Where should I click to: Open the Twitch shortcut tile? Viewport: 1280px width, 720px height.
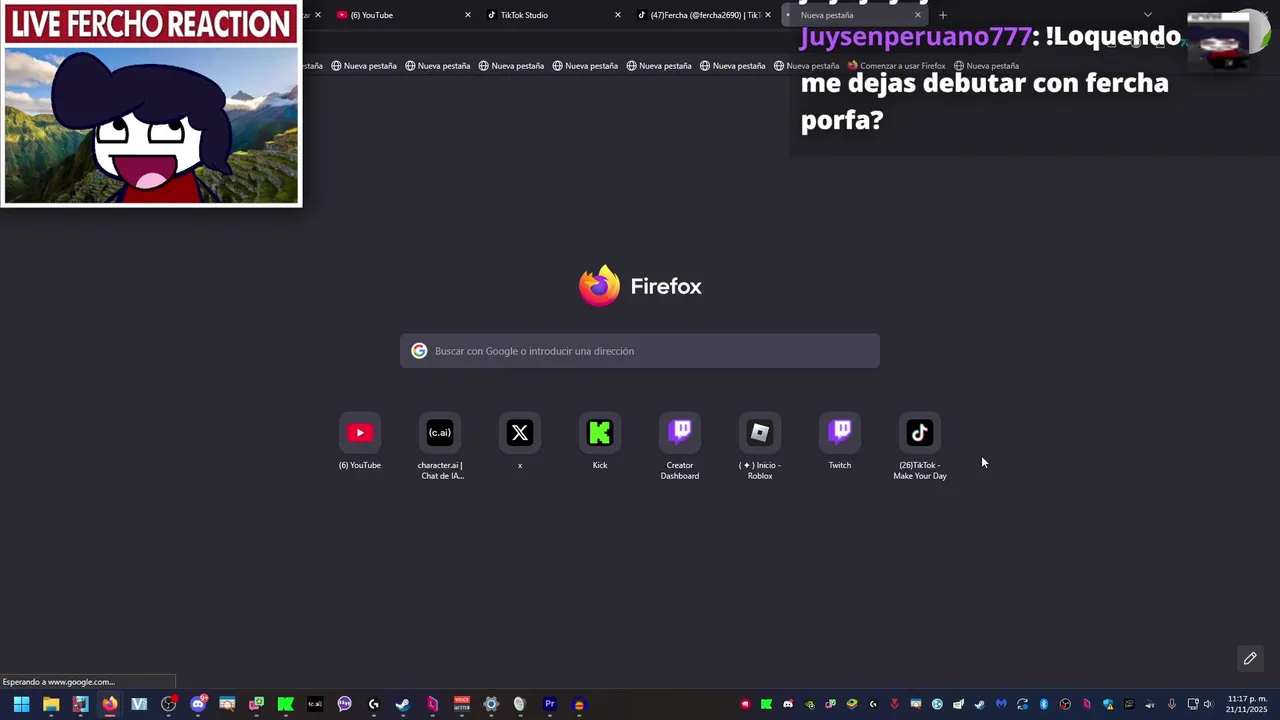point(840,442)
